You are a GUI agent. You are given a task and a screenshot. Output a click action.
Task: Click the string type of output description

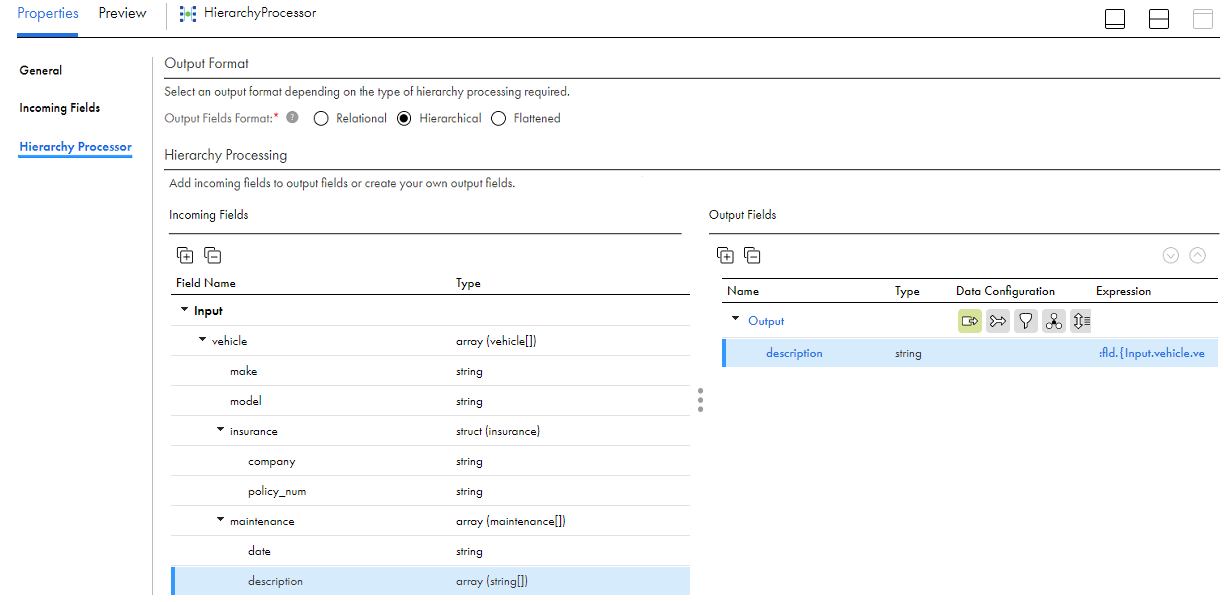click(908, 353)
